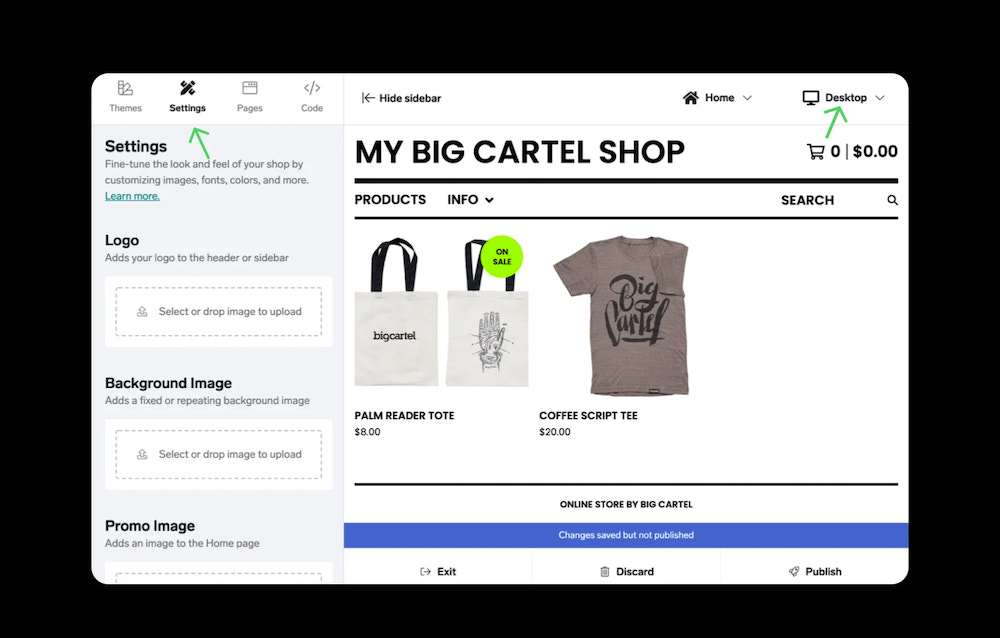Click the search magnifier icon
The height and width of the screenshot is (638, 1000).
coord(892,200)
